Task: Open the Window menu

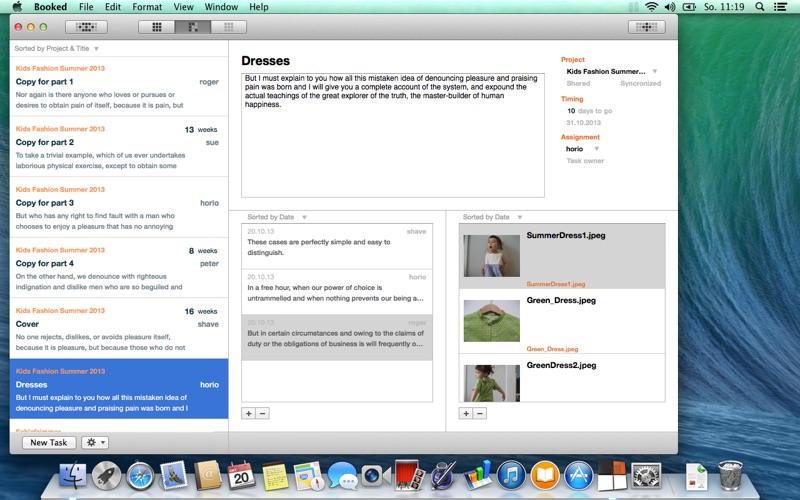Action: click(221, 7)
